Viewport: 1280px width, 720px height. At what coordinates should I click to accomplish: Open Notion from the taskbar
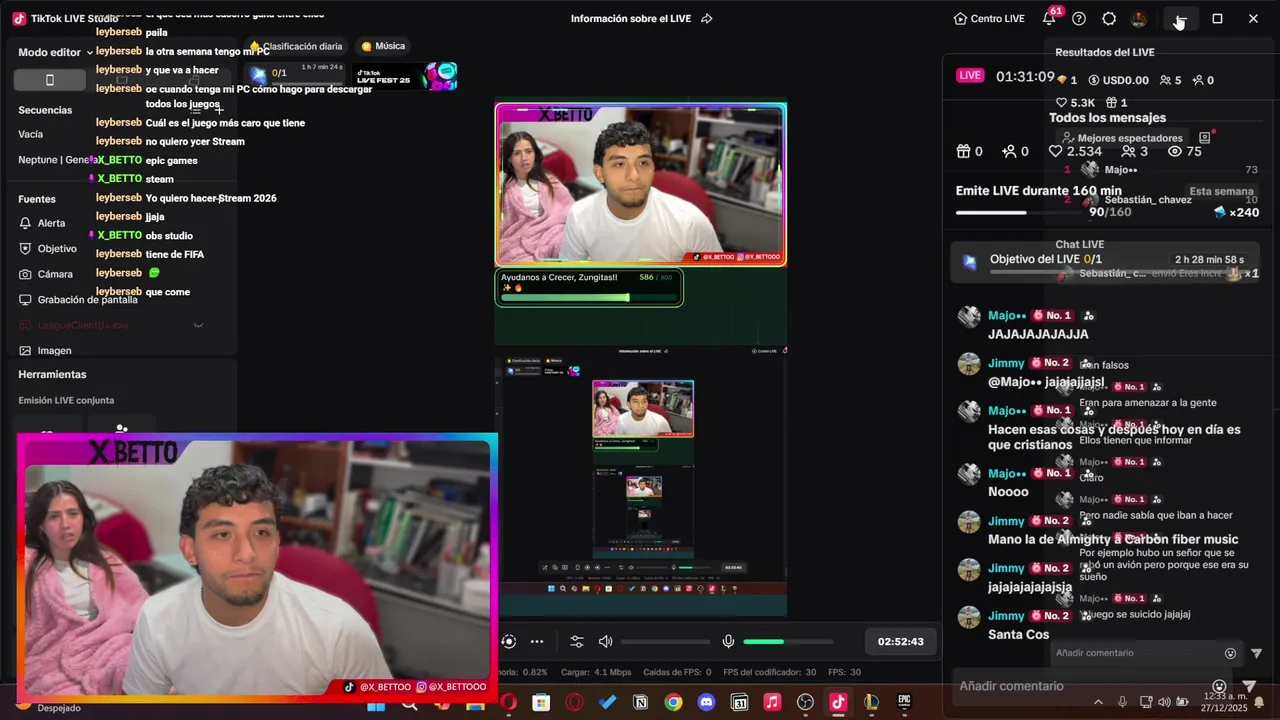(640, 703)
